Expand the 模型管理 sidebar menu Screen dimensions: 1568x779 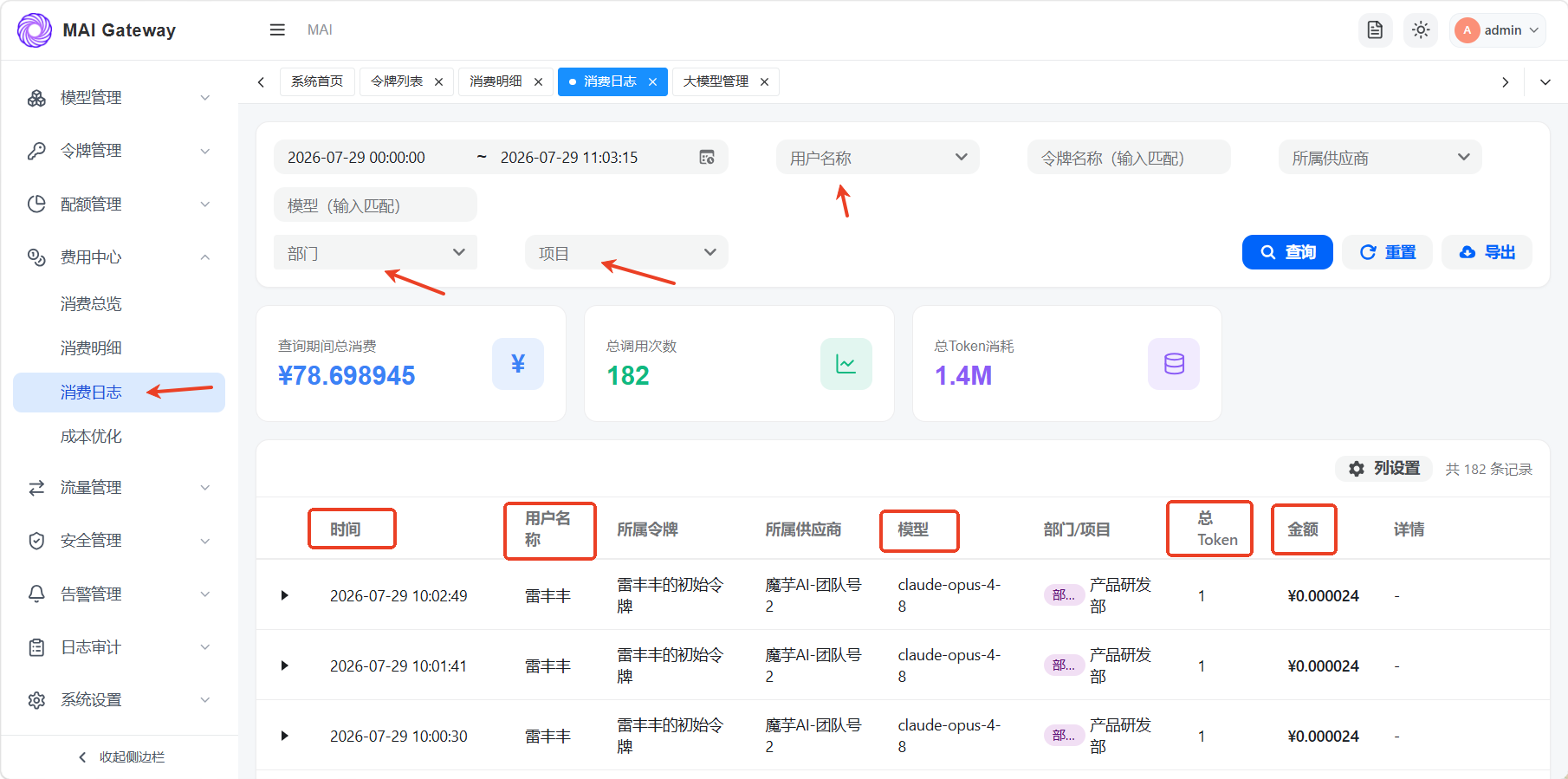click(x=120, y=98)
